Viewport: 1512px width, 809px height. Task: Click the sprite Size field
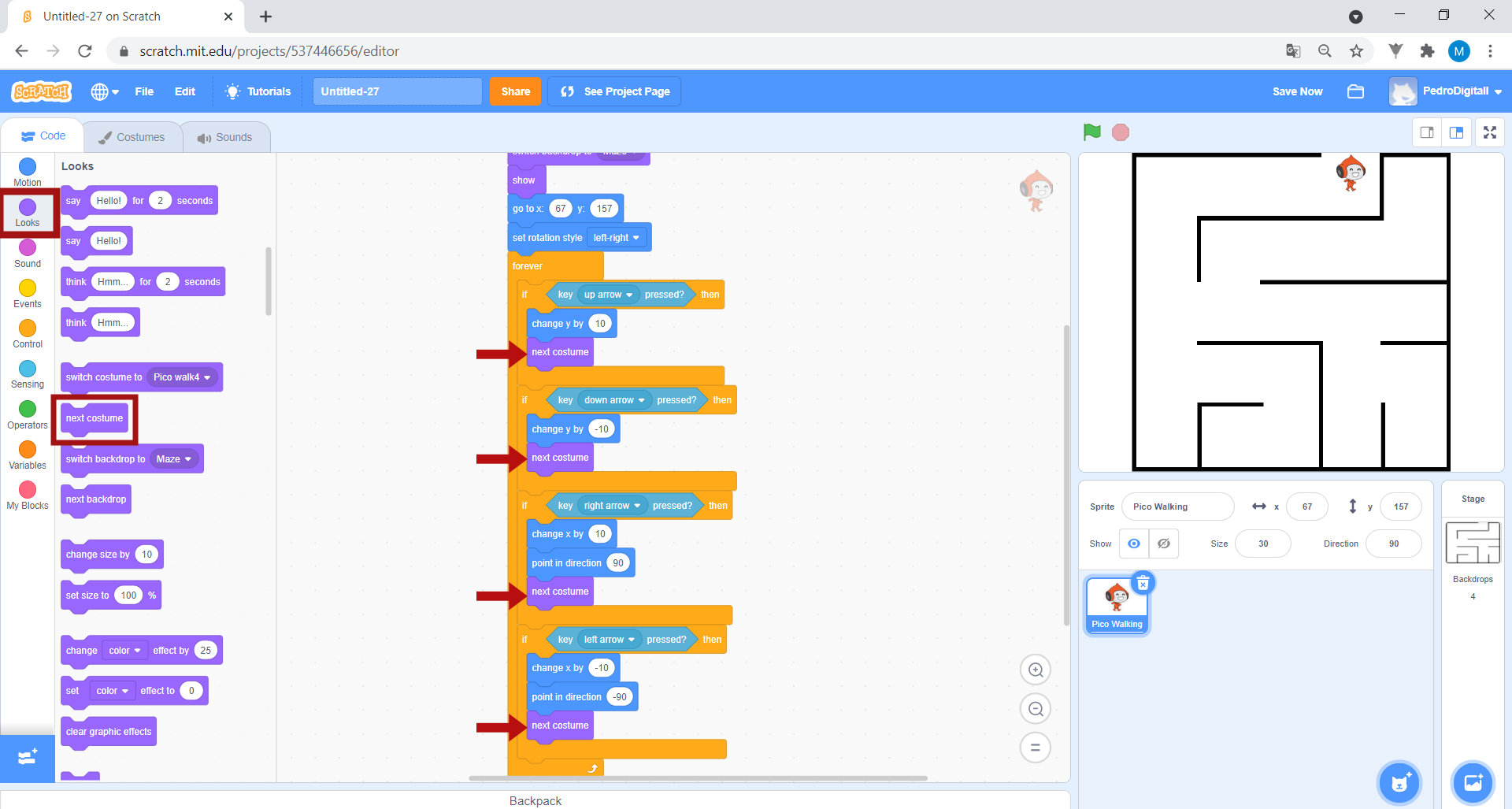1262,544
